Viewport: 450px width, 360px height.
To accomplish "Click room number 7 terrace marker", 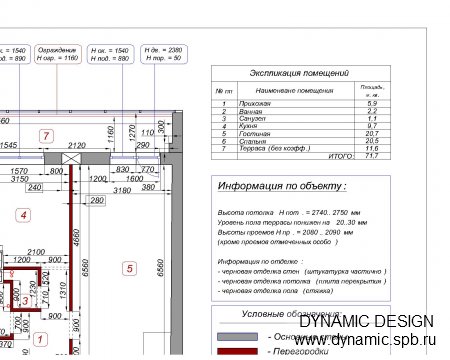I will coord(46,136).
